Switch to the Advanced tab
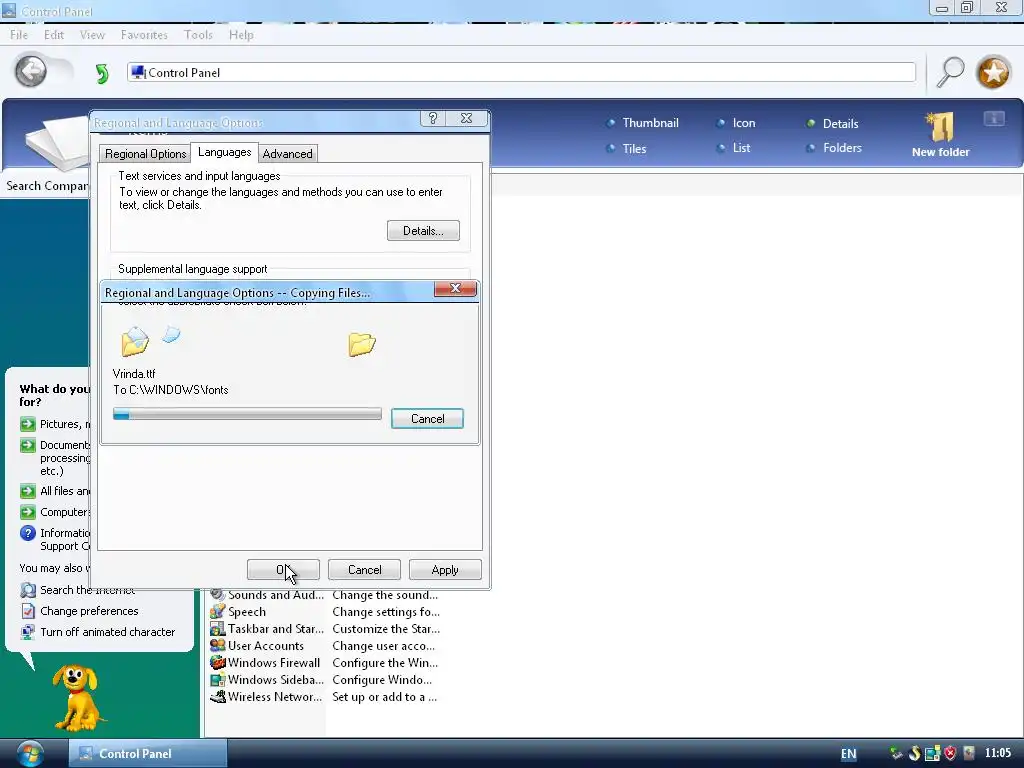Viewport: 1024px width, 768px height. (287, 153)
